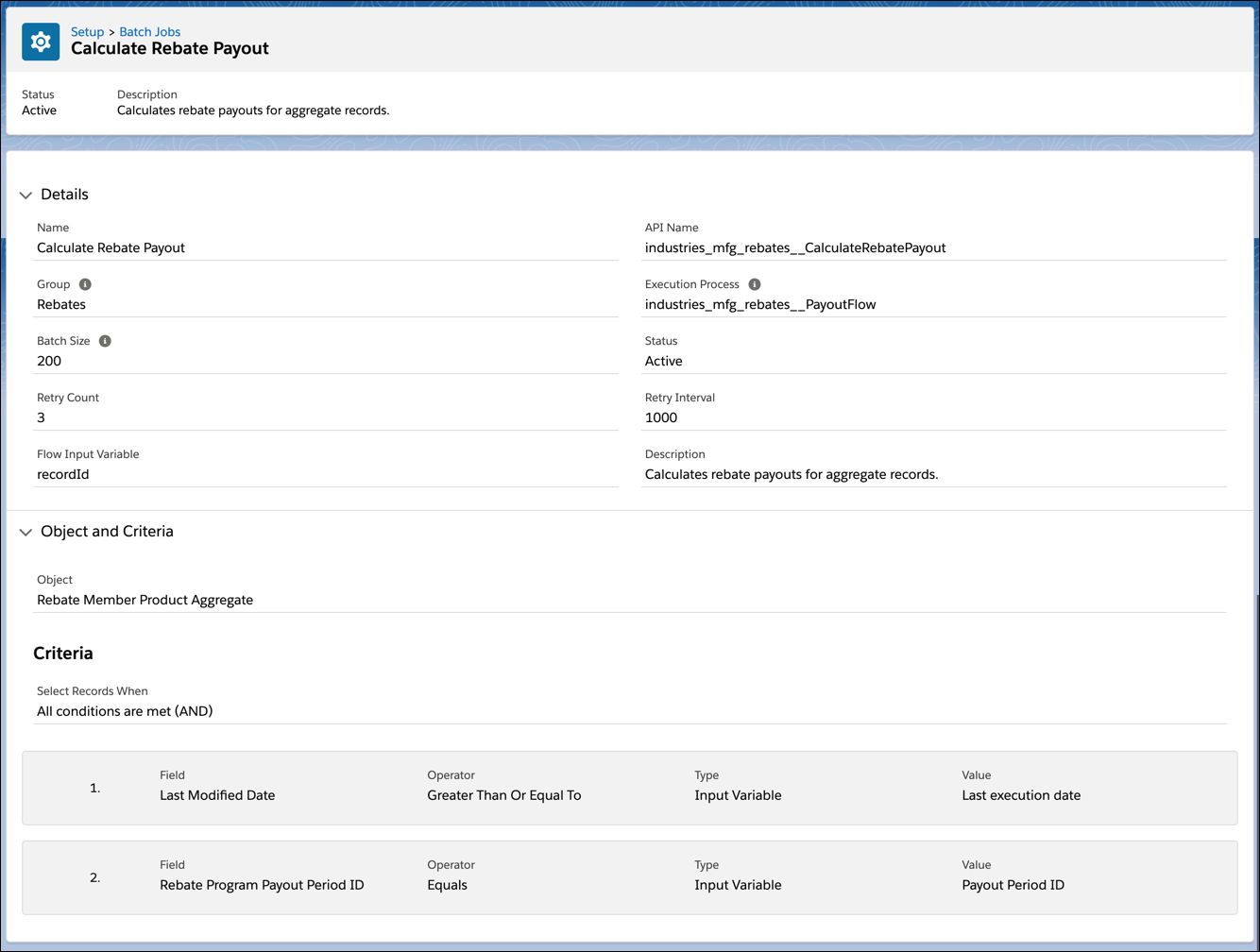Click the Group value Rebates
The height and width of the screenshot is (952, 1260).
click(x=61, y=304)
